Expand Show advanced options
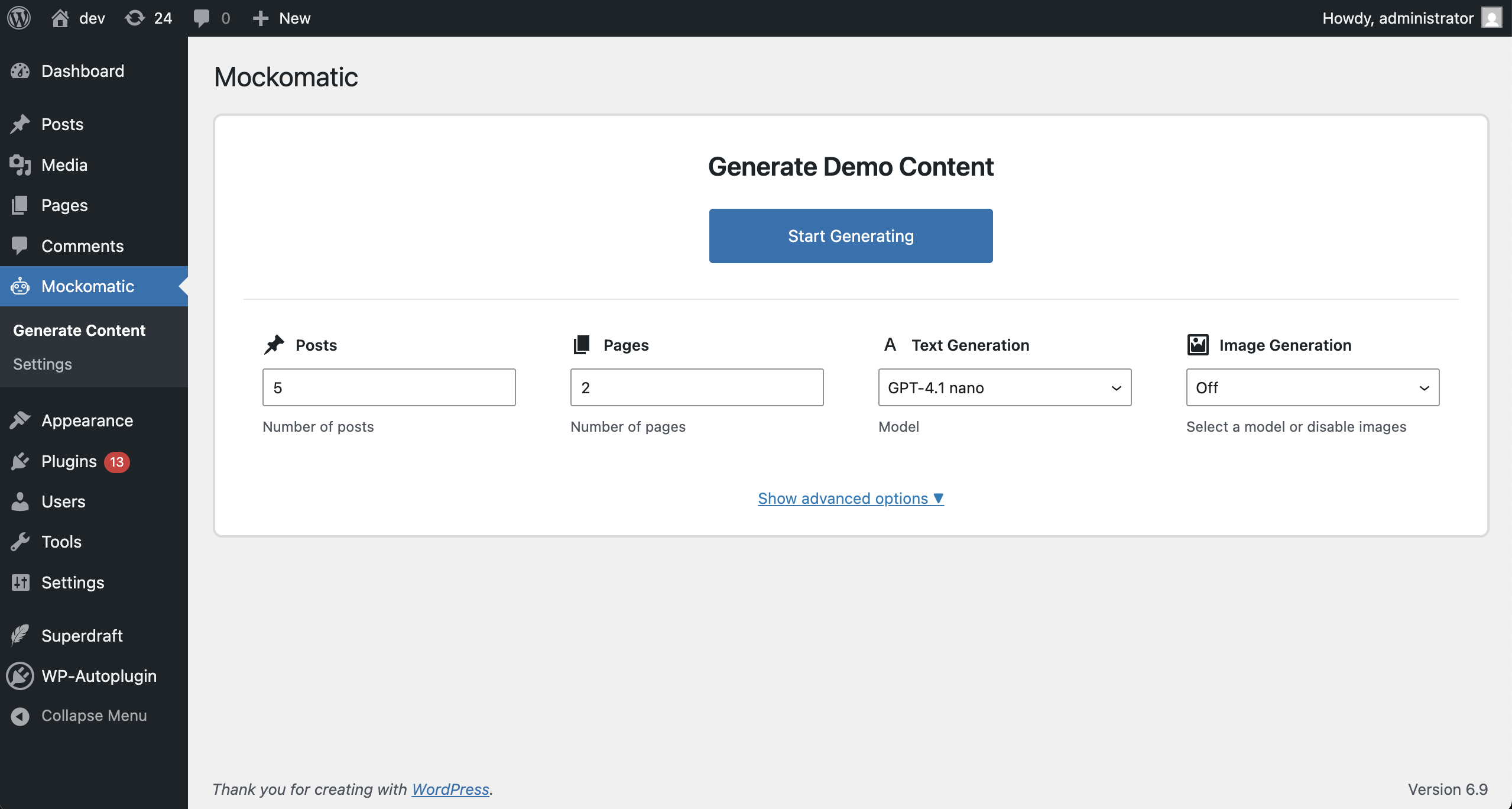The image size is (1512, 809). 851,499
